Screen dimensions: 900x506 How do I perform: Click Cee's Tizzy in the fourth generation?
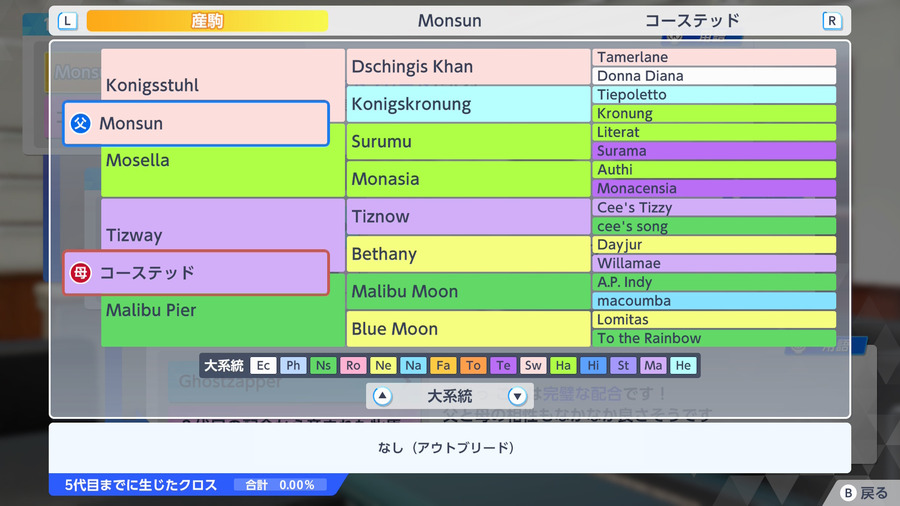pyautogui.click(x=714, y=207)
